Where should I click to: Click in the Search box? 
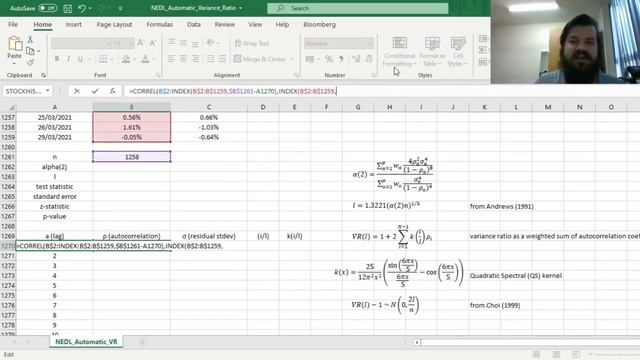tap(358, 8)
